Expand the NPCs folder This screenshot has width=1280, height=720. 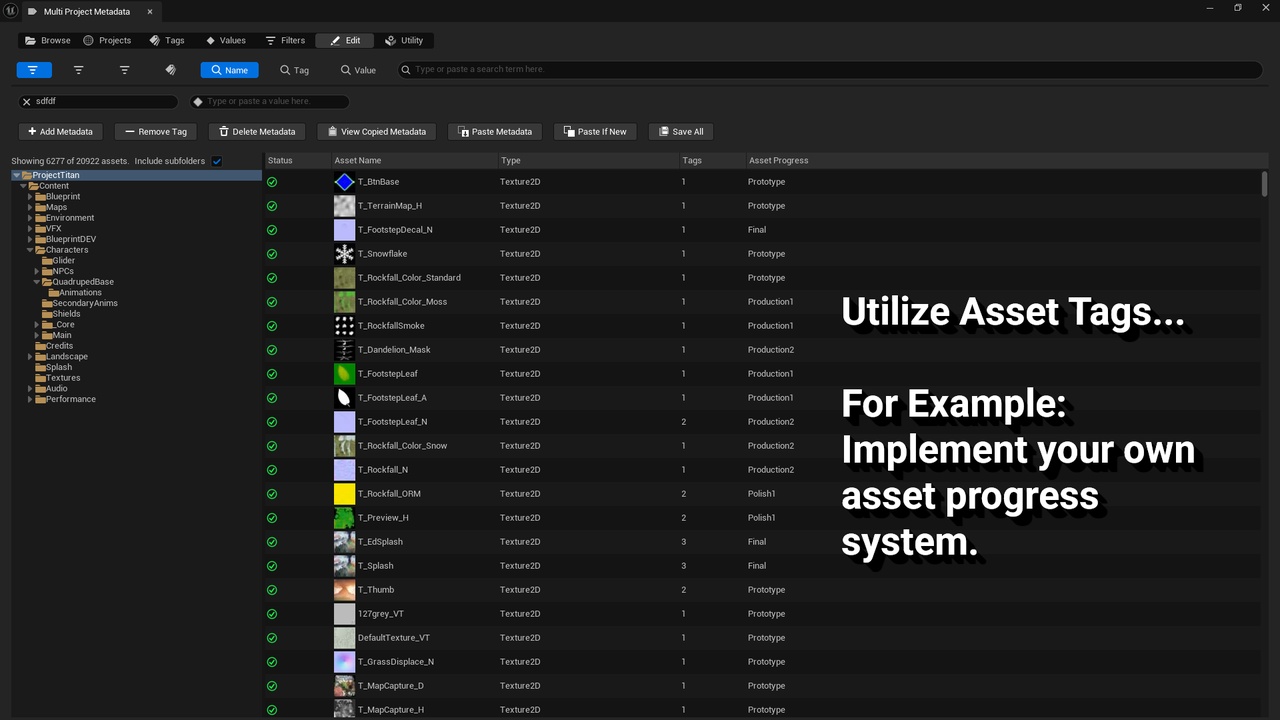coord(37,271)
